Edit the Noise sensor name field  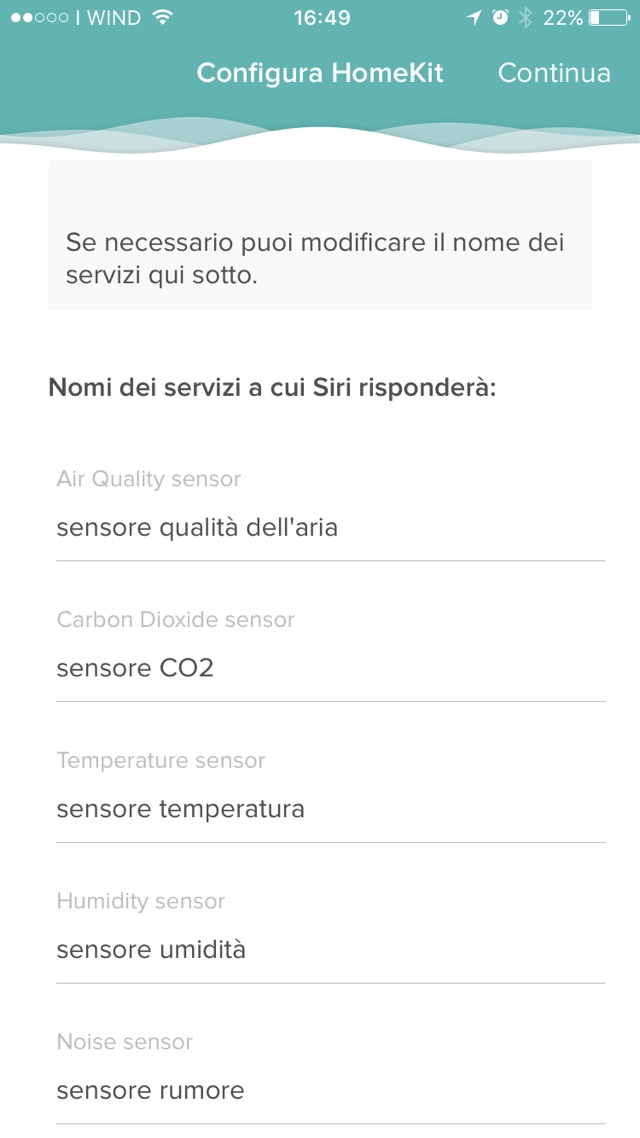click(x=330, y=1090)
